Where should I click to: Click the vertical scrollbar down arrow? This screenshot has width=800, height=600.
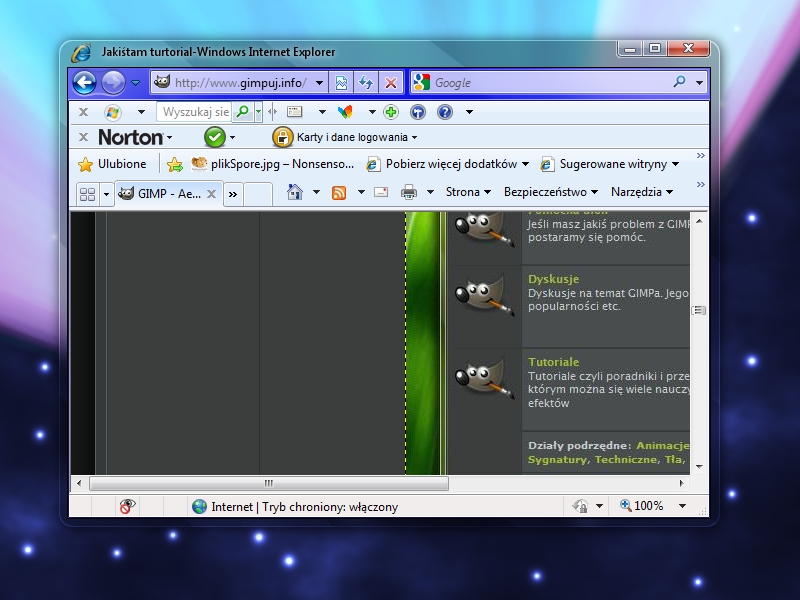point(699,466)
